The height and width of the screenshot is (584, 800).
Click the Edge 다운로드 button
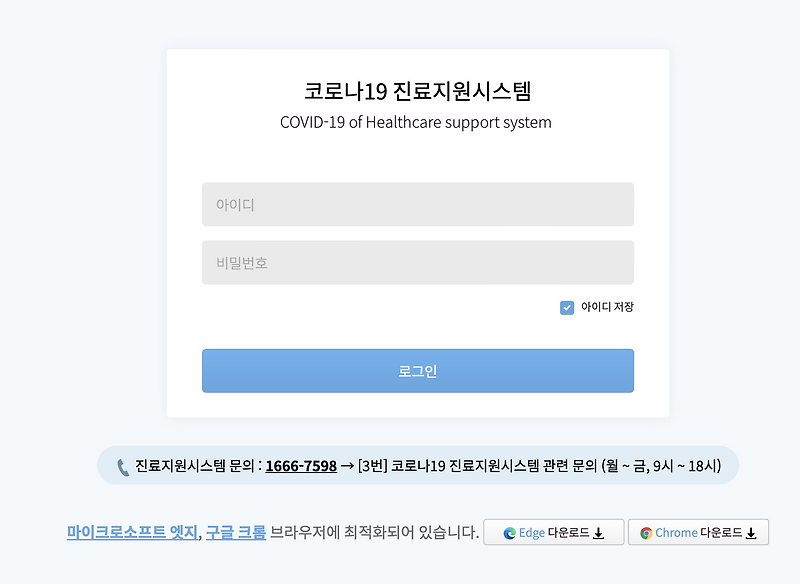click(x=553, y=532)
